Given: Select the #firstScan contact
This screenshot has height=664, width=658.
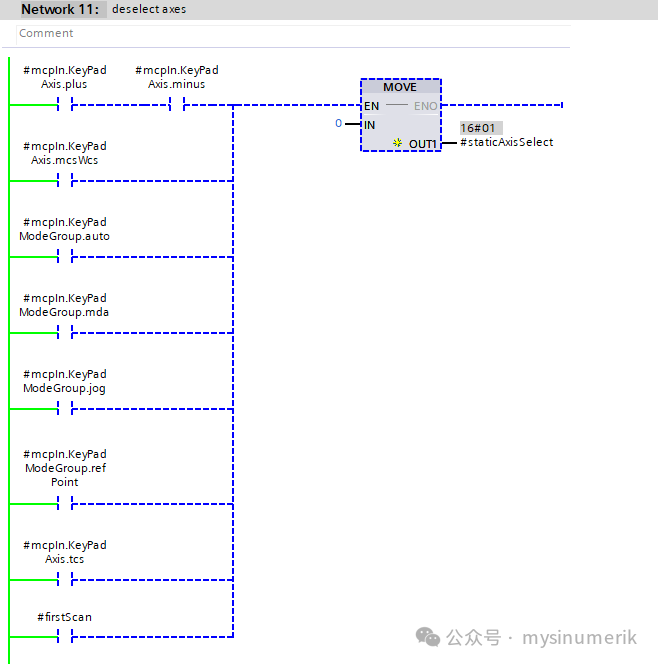Looking at the screenshot, I should (x=65, y=636).
